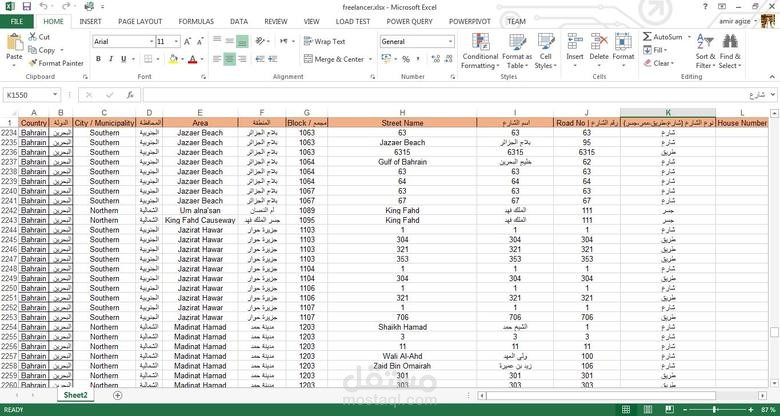The height and width of the screenshot is (416, 780).
Task: Select column K header
Action: [668, 113]
